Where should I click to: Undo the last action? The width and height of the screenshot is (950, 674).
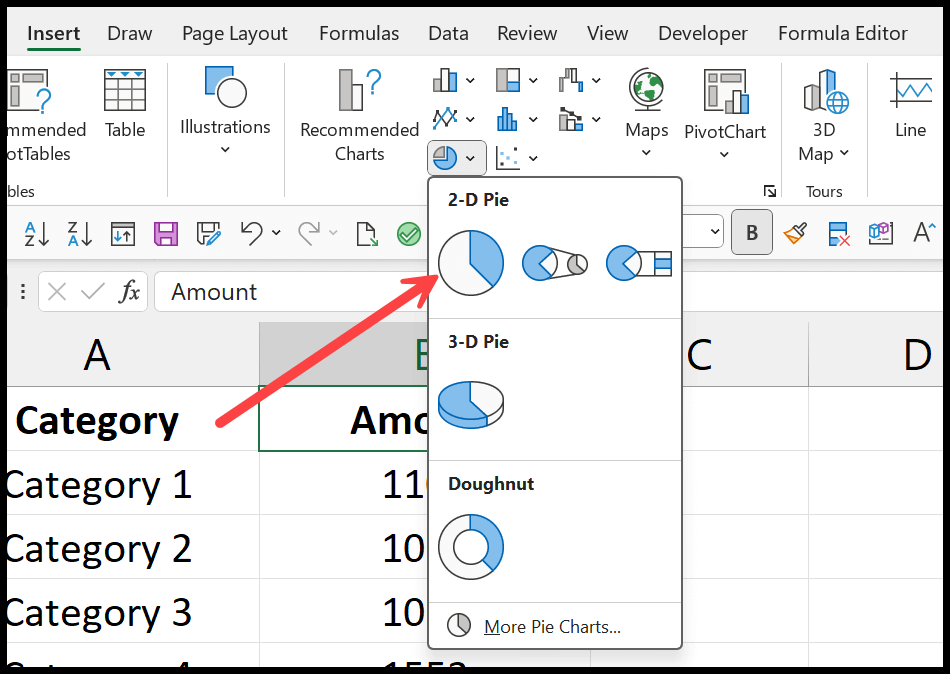click(251, 233)
